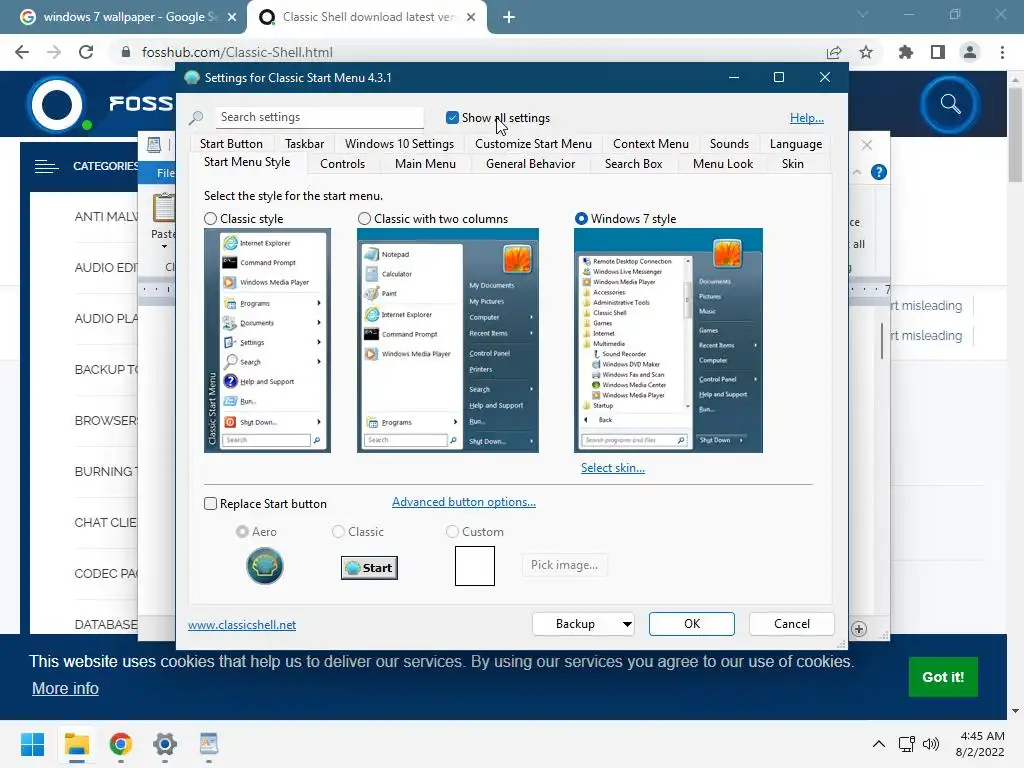Click OK to apply settings

click(692, 624)
